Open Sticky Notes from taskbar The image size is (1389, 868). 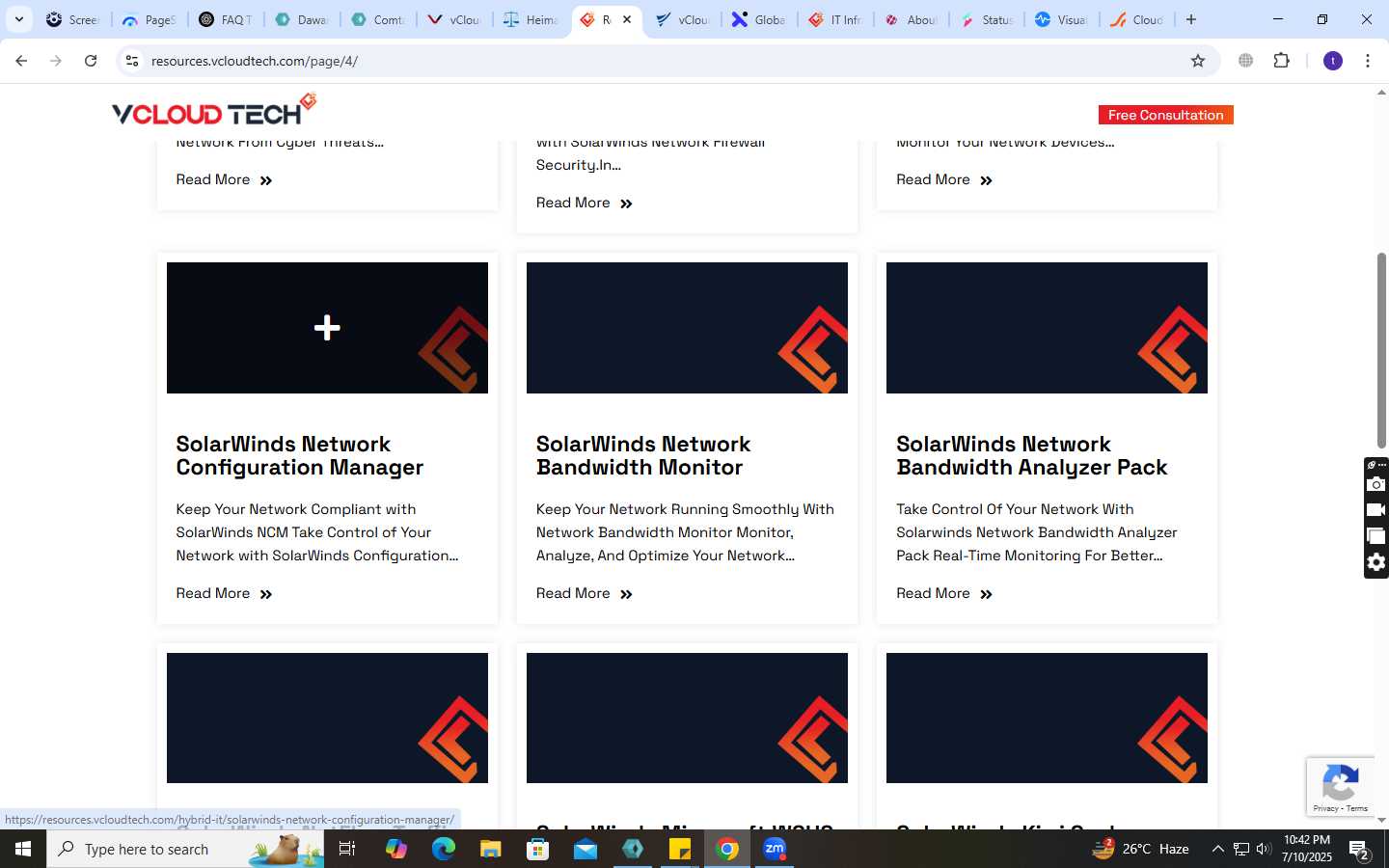[x=680, y=849]
